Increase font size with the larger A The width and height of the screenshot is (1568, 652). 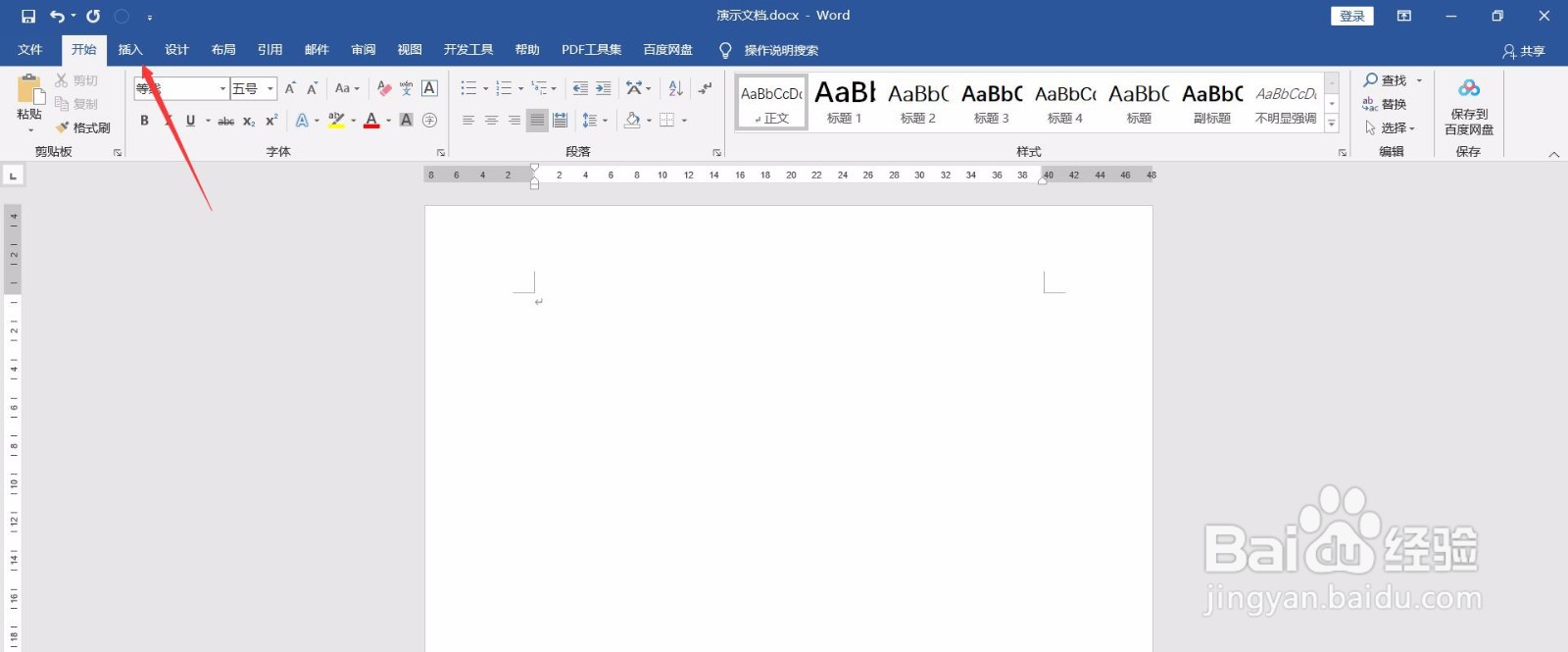click(x=290, y=88)
